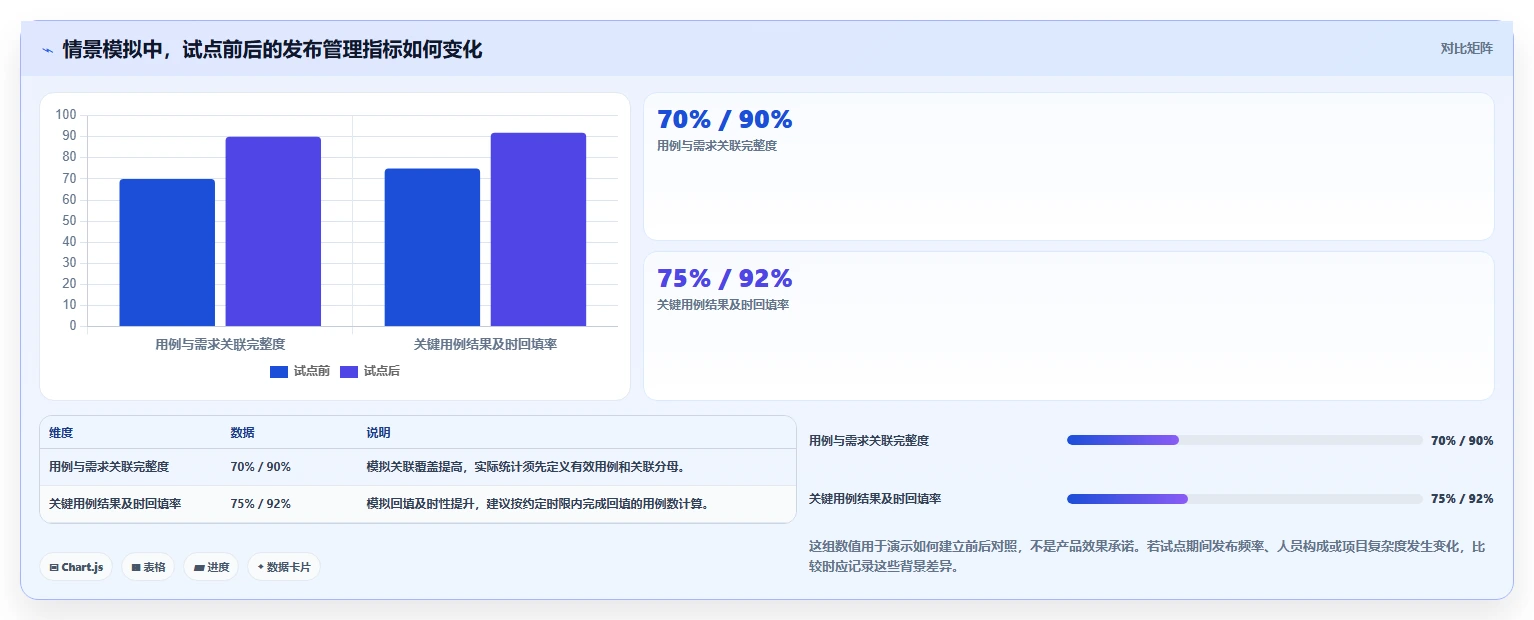Click the lightning icon beside the title

point(47,49)
